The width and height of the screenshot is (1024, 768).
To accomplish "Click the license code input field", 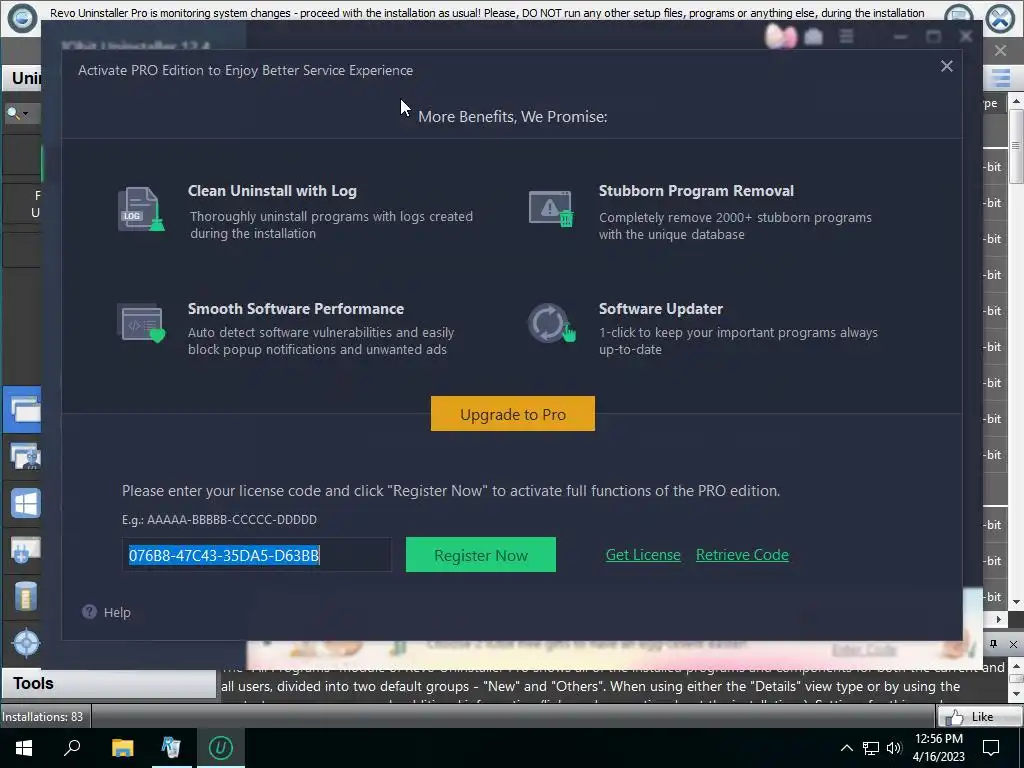I will tap(257, 555).
